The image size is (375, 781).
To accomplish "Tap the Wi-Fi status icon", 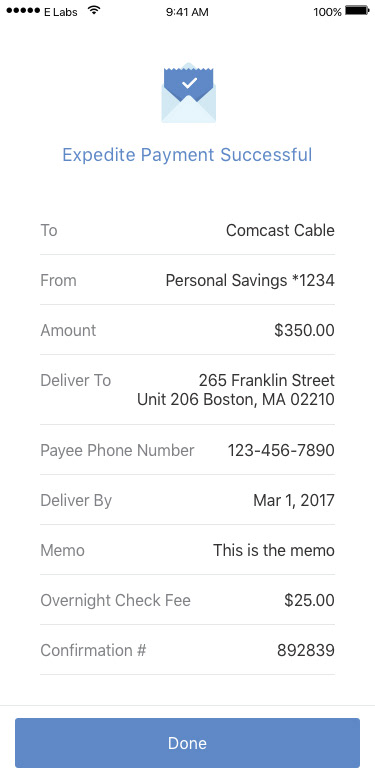I will tap(93, 10).
